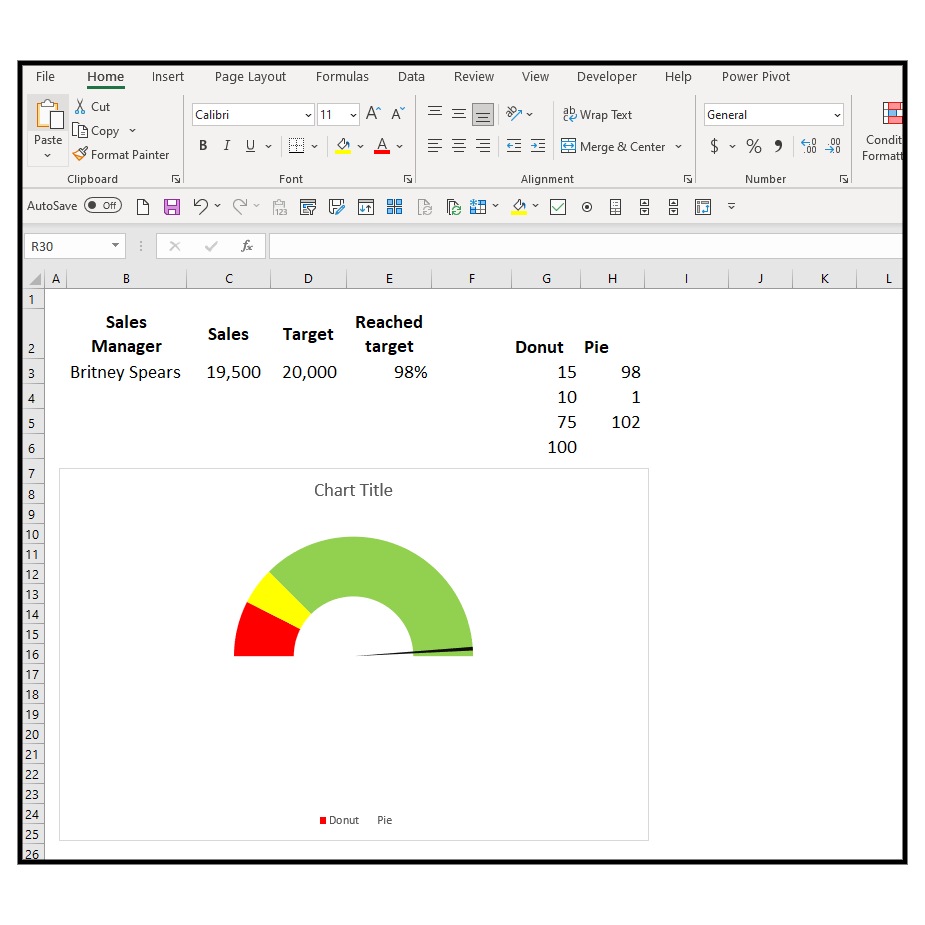Toggle Underline formatting
The height and width of the screenshot is (925, 925).
[250, 146]
